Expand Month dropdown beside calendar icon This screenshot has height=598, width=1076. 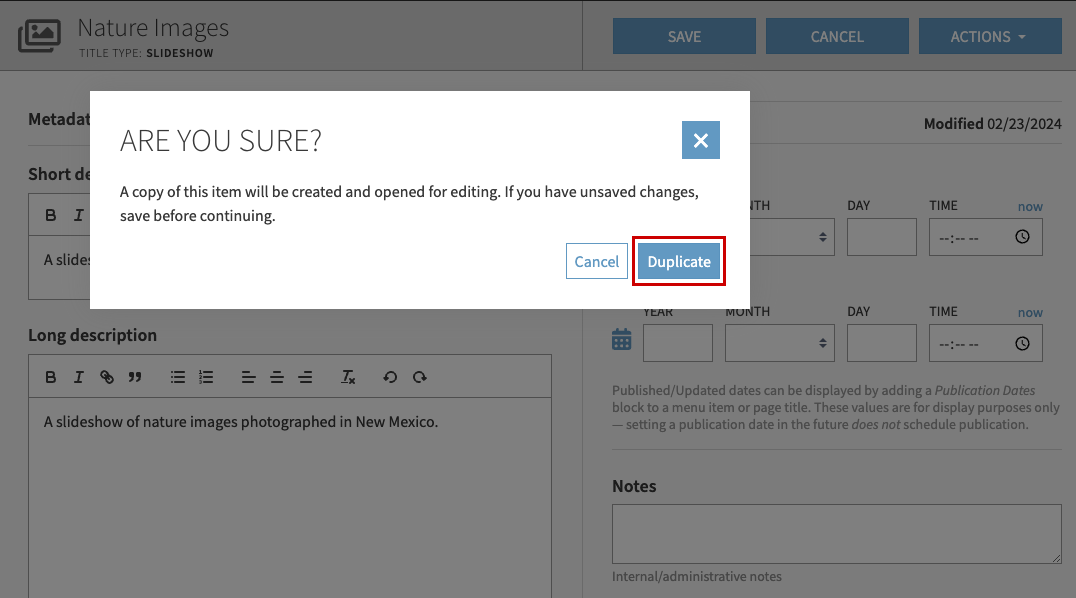tap(779, 343)
